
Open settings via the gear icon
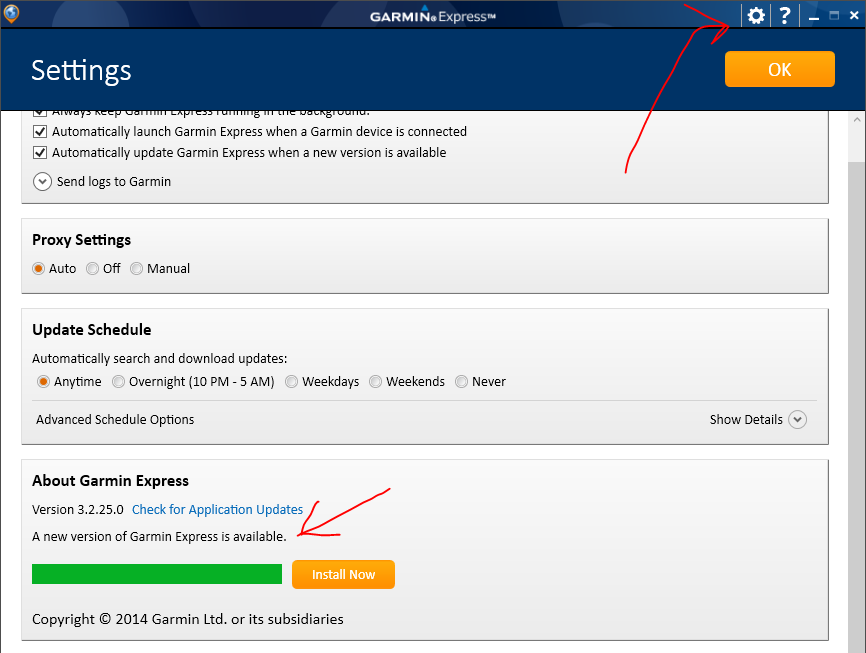point(756,15)
